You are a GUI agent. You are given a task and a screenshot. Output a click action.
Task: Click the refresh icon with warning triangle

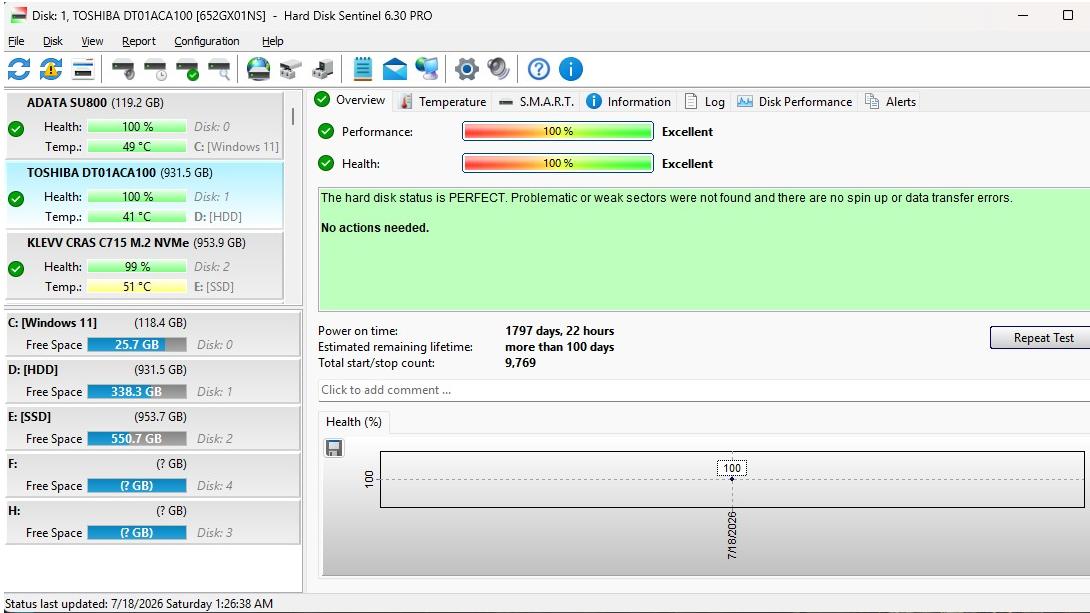(51, 69)
